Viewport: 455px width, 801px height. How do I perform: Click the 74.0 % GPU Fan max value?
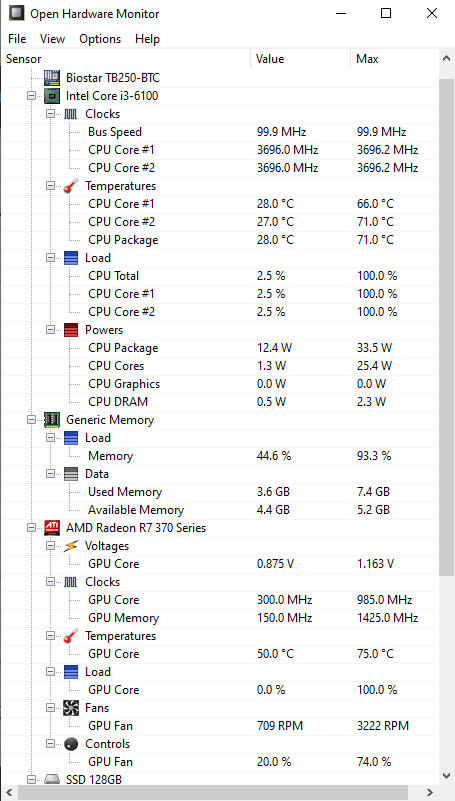click(374, 762)
